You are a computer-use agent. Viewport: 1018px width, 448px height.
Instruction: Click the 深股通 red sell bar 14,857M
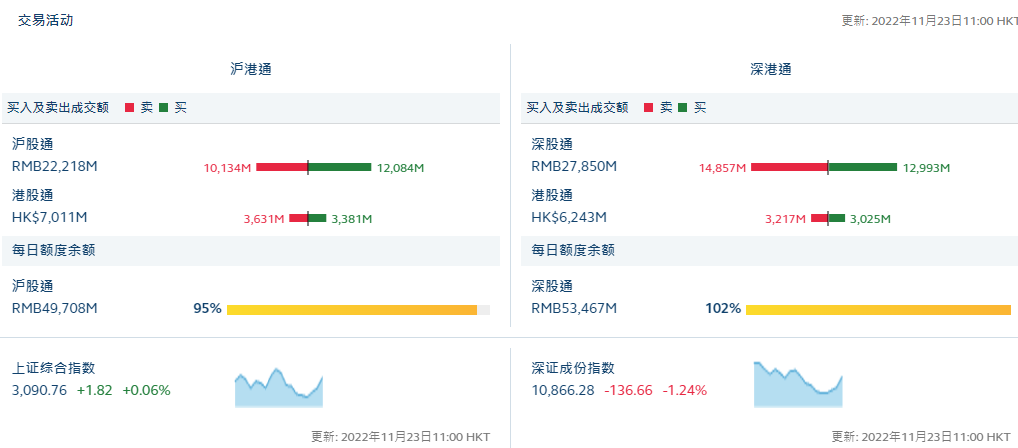[788, 167]
